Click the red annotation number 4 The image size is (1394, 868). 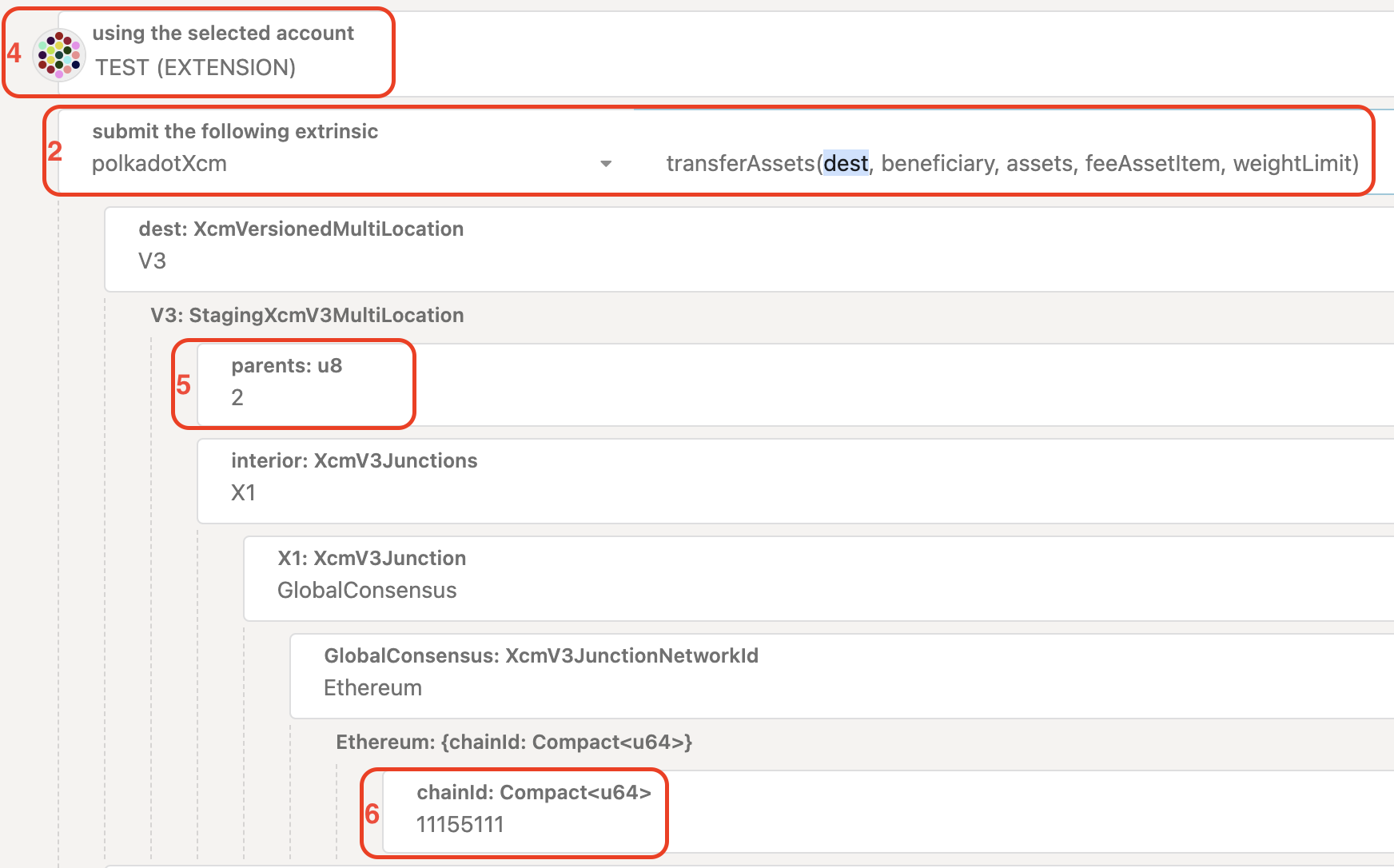(14, 53)
